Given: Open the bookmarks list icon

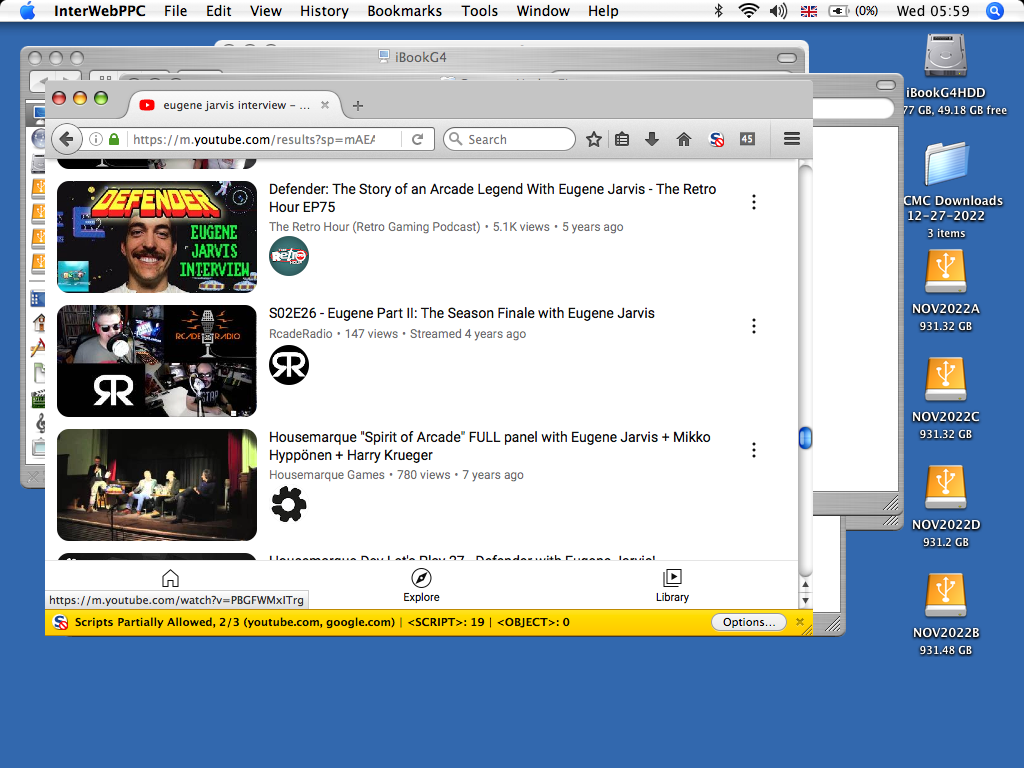Looking at the screenshot, I should pos(622,139).
